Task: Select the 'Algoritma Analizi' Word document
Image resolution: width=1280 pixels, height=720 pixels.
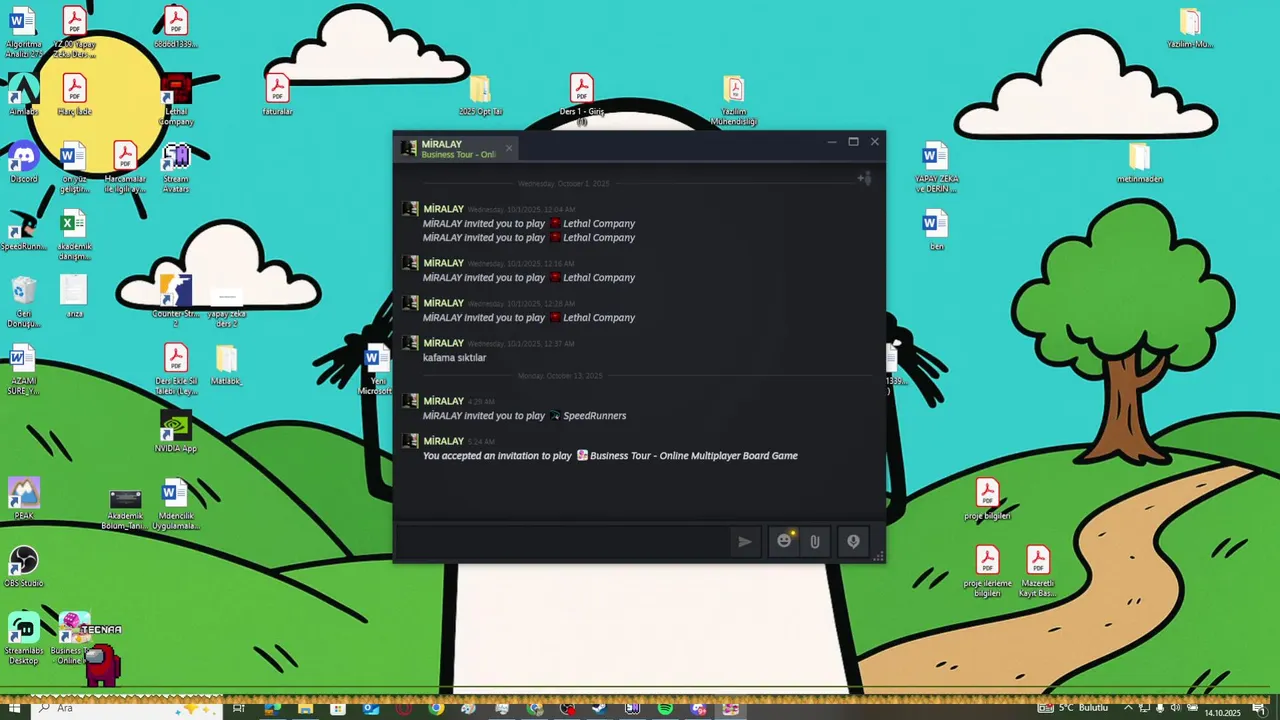Action: click(23, 32)
